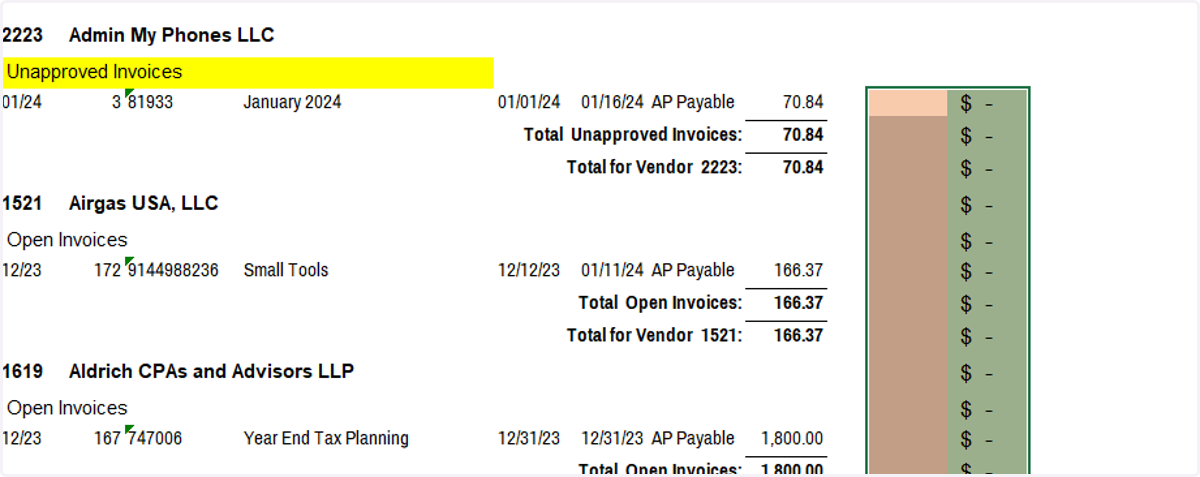
Task: Click due date 01/16/24
Action: coord(612,102)
